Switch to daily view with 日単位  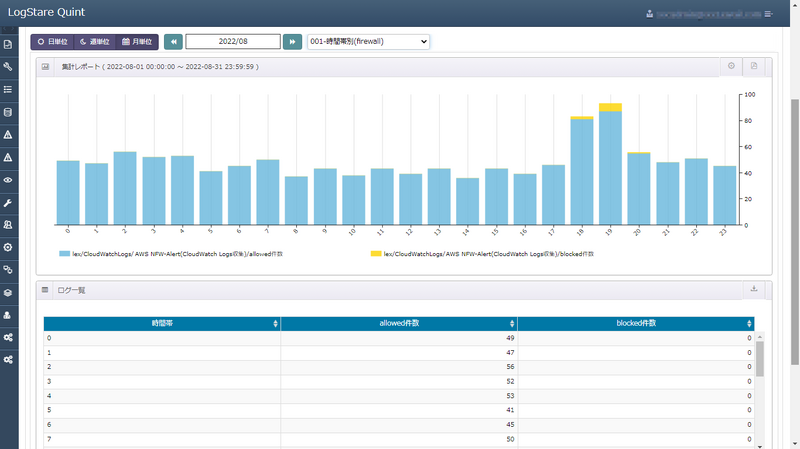click(52, 42)
